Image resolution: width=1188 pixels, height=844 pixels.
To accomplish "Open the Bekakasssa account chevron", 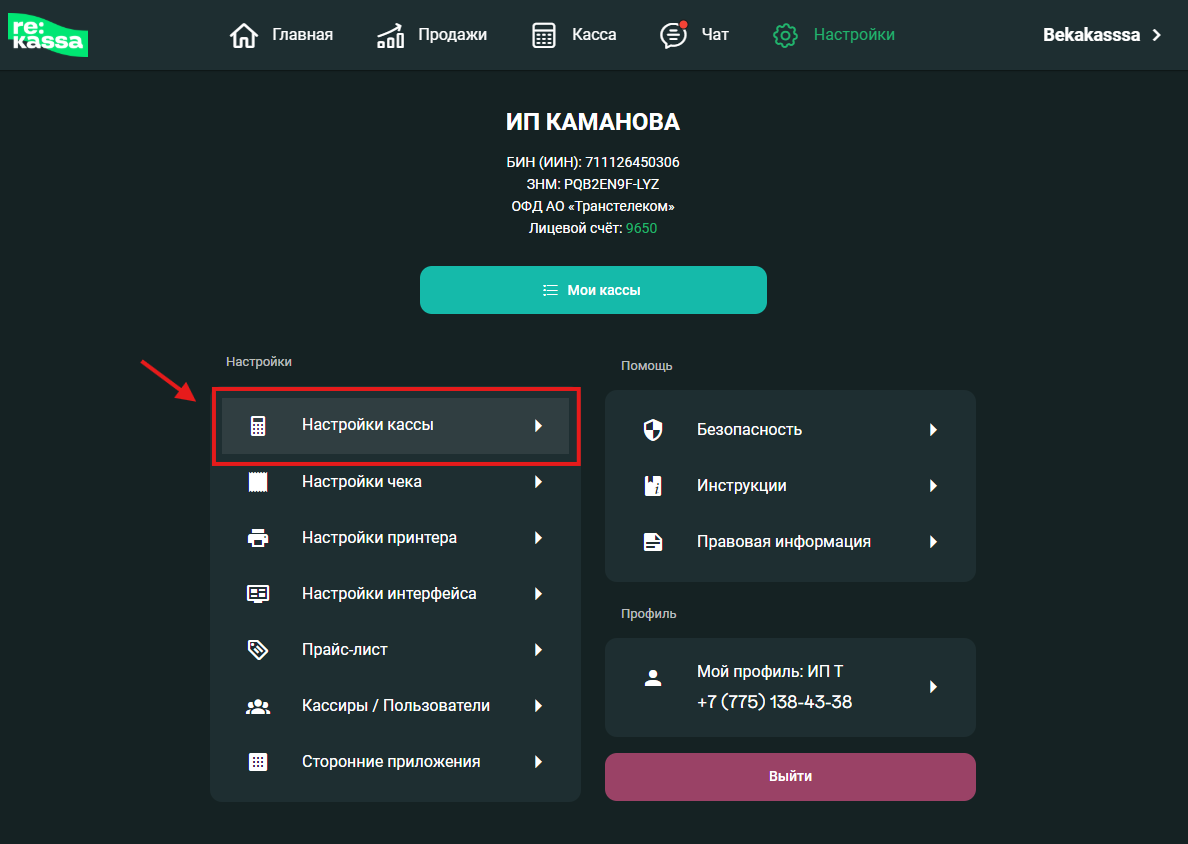I will (x=1157, y=35).
